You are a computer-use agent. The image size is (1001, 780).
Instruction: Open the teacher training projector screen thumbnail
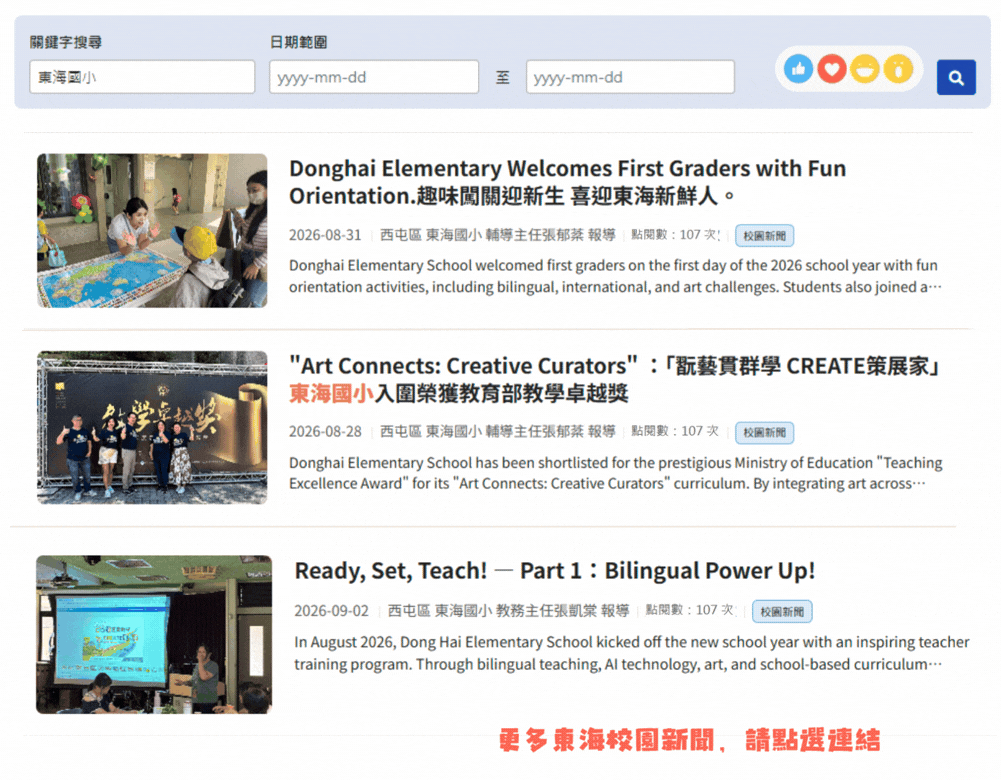coord(154,634)
